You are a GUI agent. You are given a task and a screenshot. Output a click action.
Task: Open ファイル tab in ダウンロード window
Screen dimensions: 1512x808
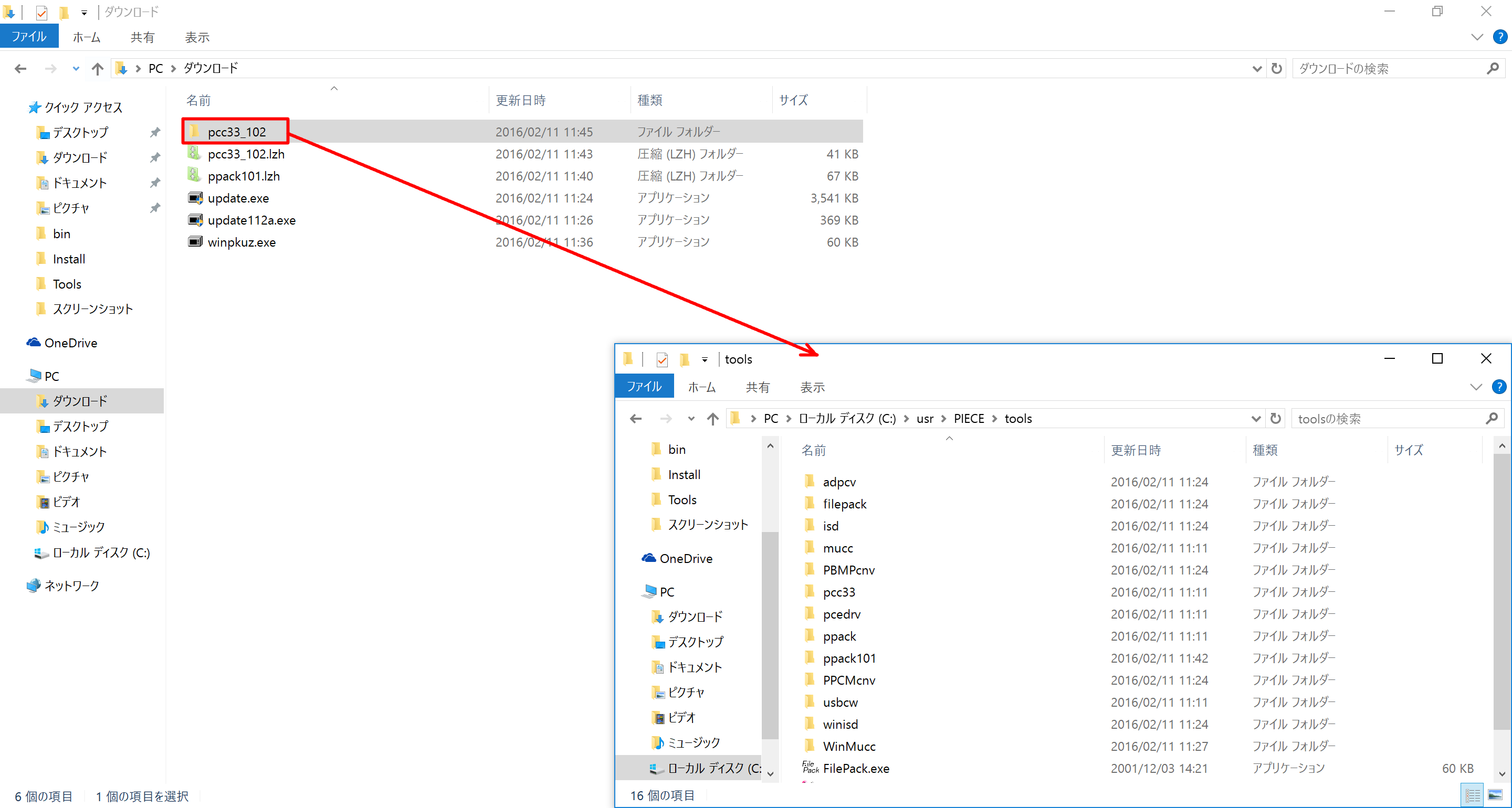tap(29, 36)
